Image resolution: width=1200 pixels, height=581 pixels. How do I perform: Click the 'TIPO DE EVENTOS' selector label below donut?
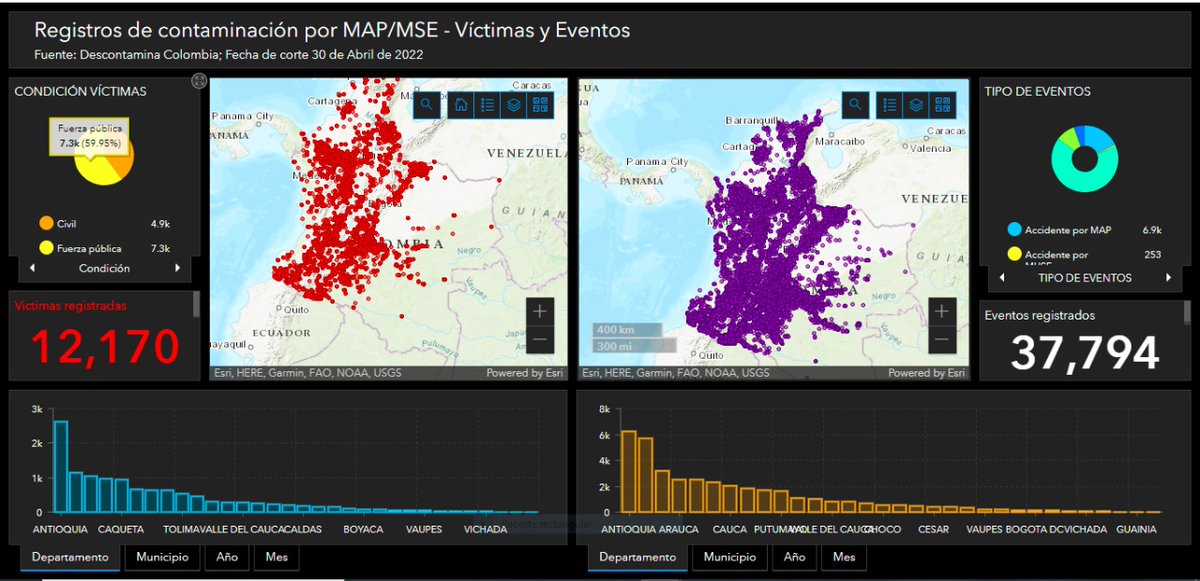(1085, 278)
